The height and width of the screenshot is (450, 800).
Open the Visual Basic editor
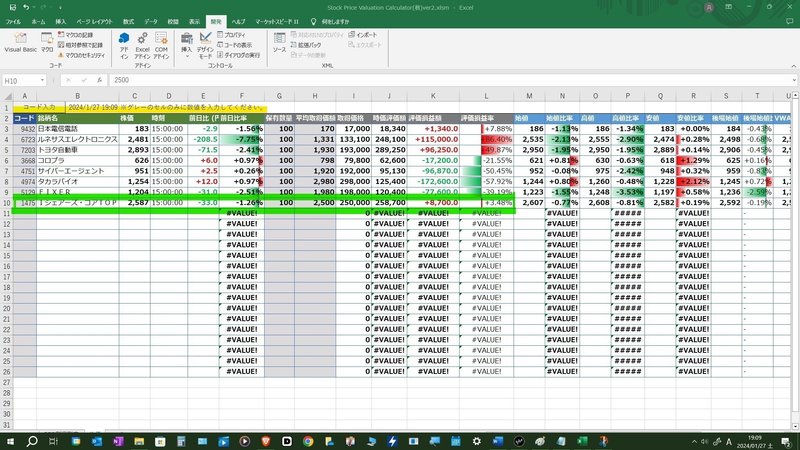click(x=20, y=43)
